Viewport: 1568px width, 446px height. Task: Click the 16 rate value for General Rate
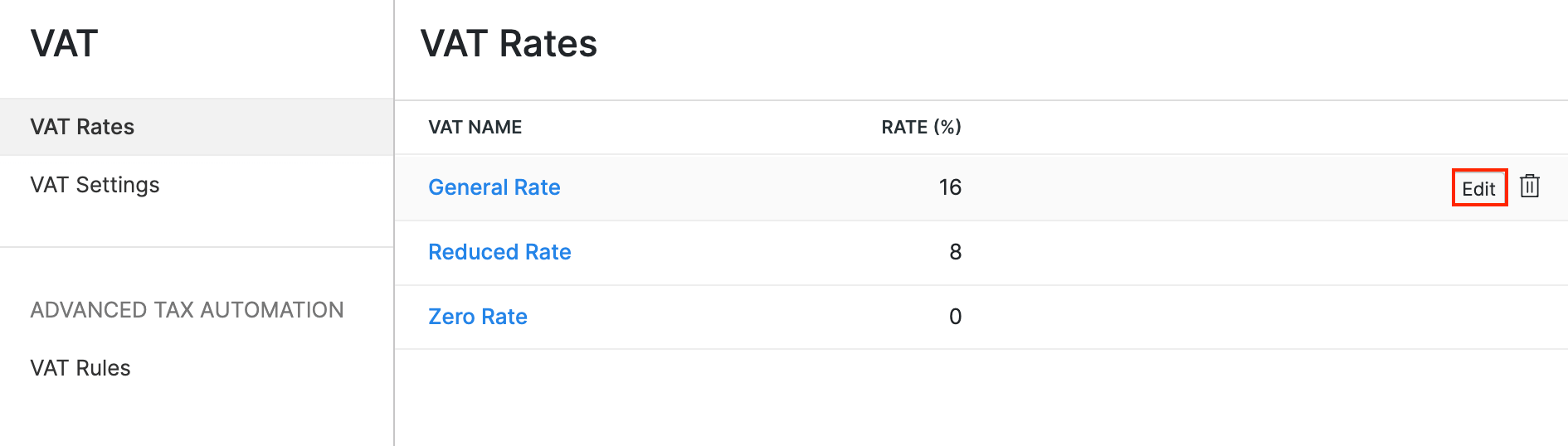[x=950, y=187]
